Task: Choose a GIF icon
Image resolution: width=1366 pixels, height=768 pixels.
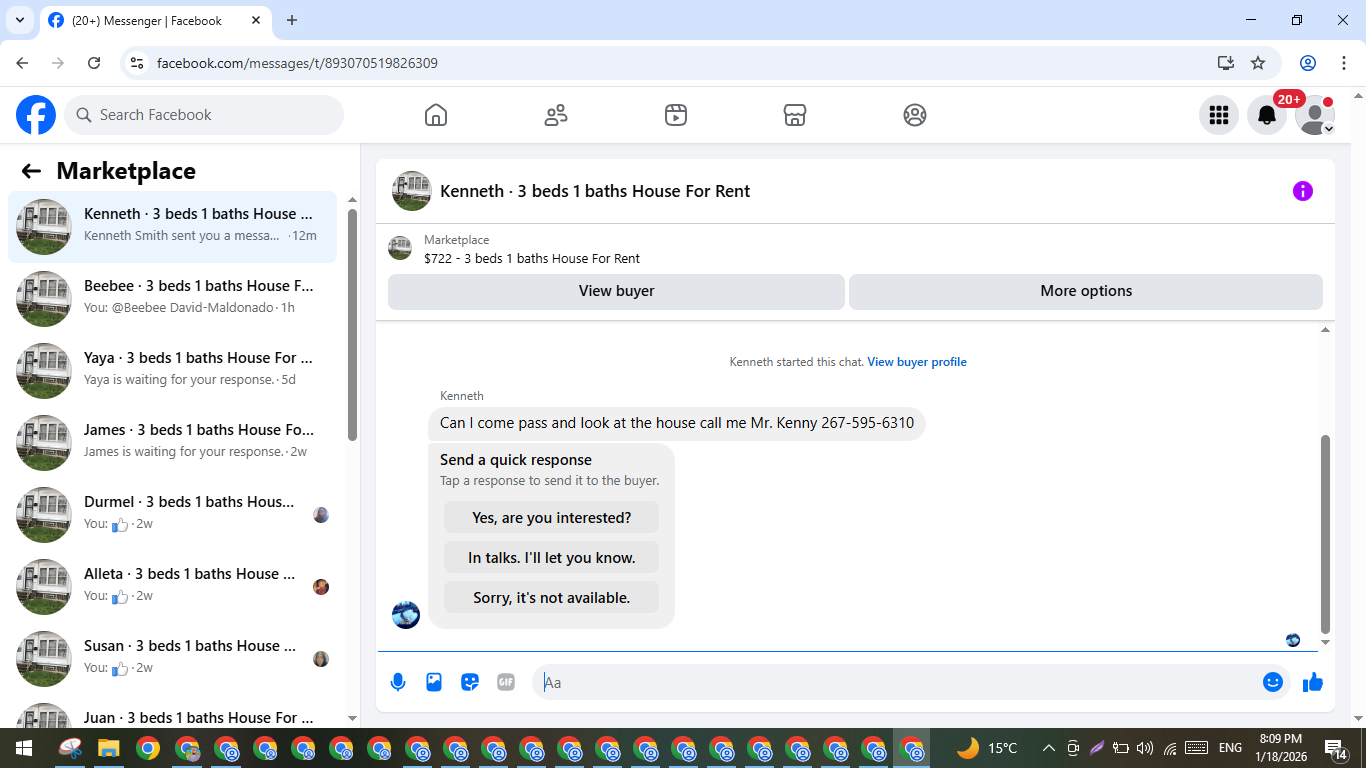Action: tap(506, 682)
